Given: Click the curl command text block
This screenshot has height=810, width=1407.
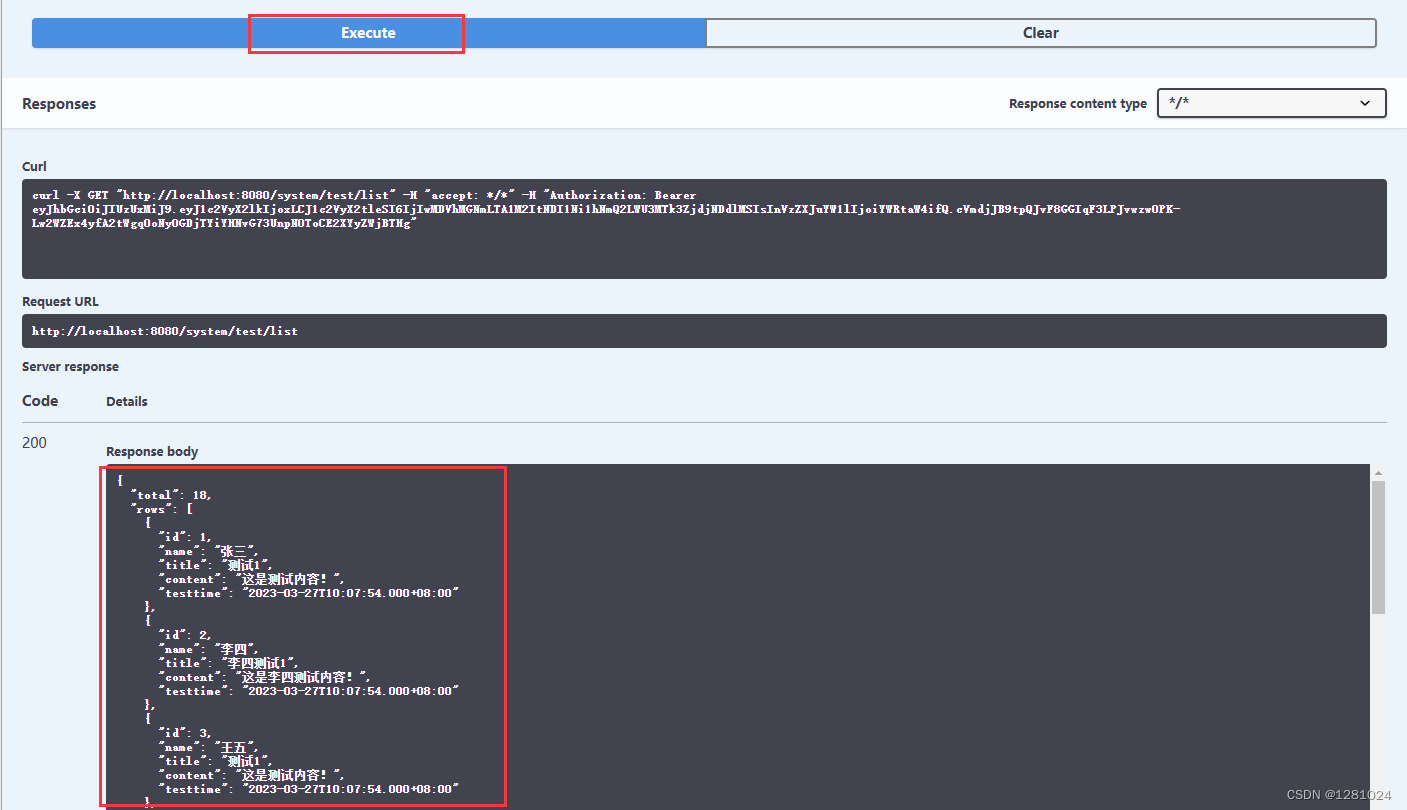Looking at the screenshot, I should pyautogui.click(x=704, y=229).
